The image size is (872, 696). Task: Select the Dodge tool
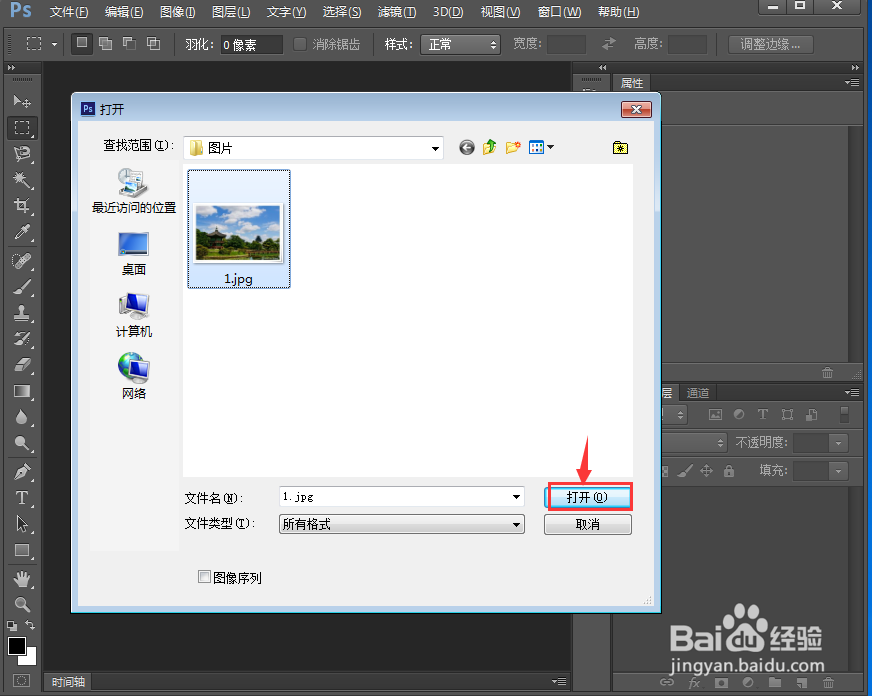tap(22, 443)
